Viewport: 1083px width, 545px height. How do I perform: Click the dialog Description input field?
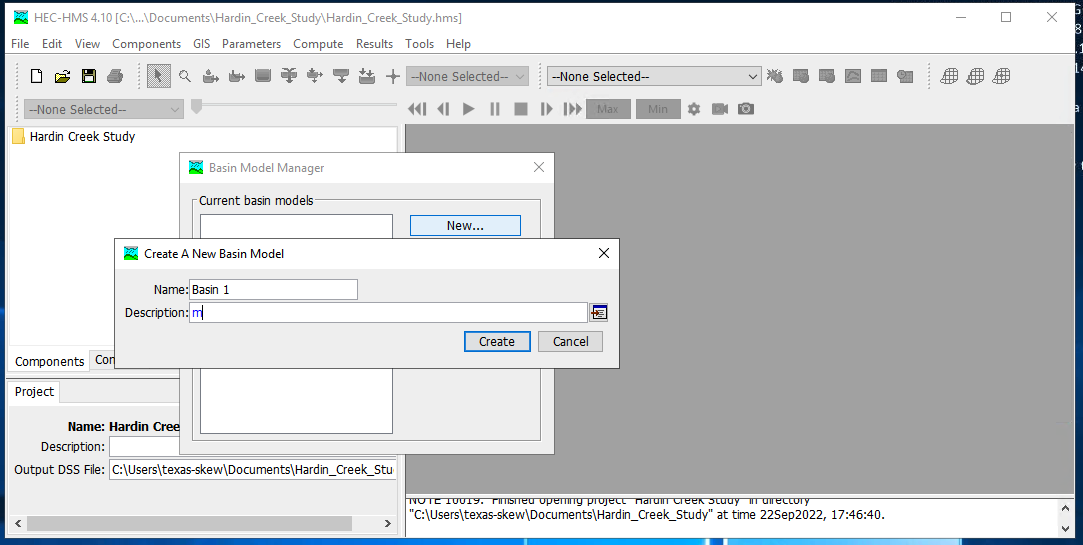tap(388, 312)
